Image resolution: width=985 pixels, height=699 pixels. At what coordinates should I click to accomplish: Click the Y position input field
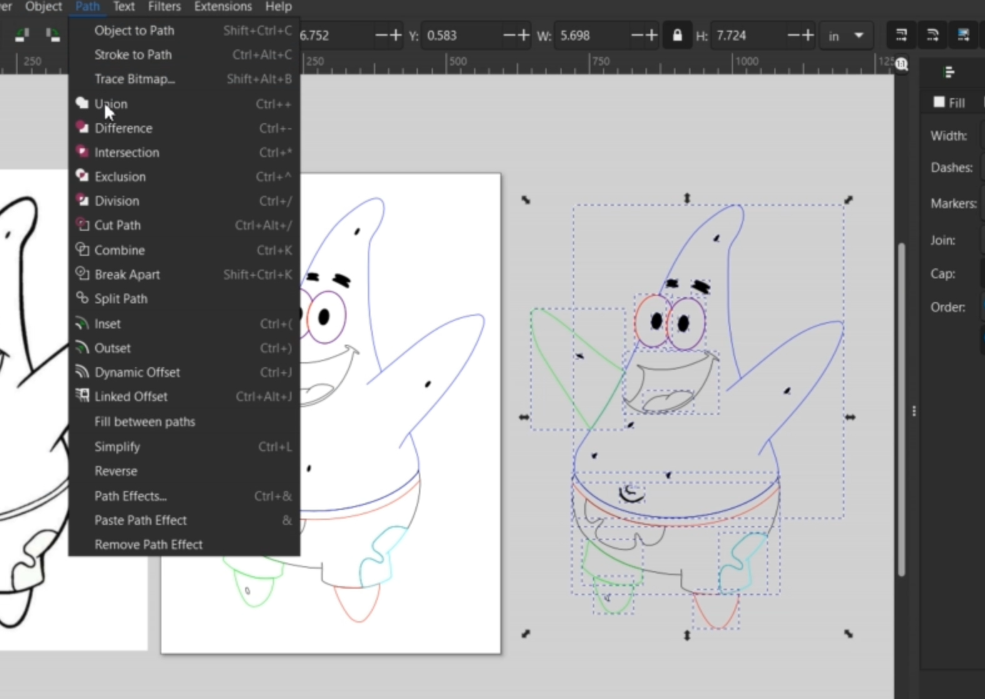[x=460, y=36]
